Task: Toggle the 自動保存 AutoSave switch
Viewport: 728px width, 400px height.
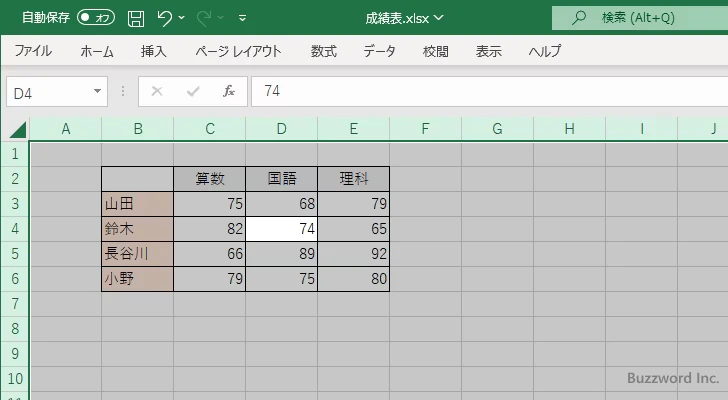Action: point(96,18)
